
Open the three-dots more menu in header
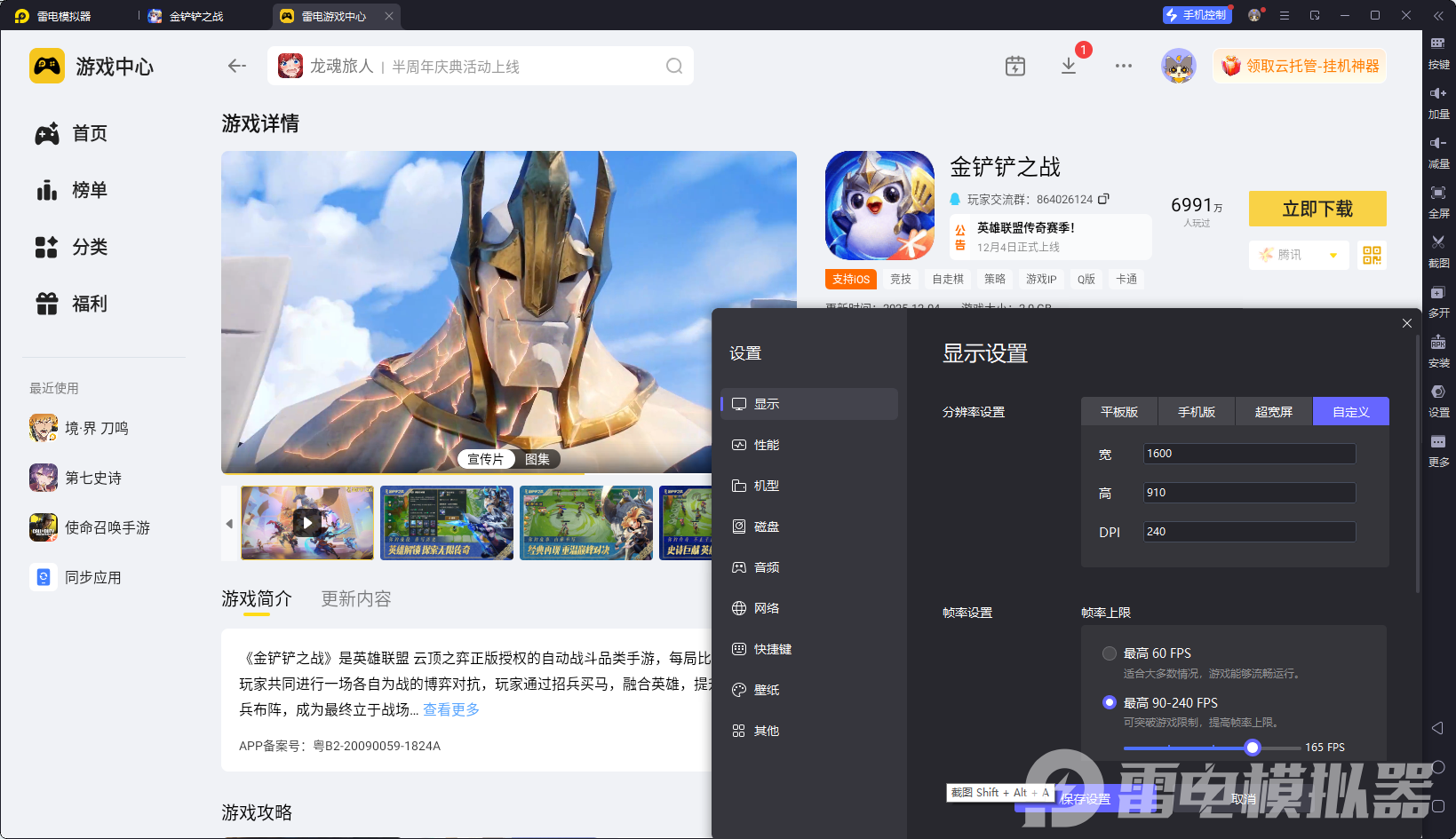pyautogui.click(x=1123, y=67)
